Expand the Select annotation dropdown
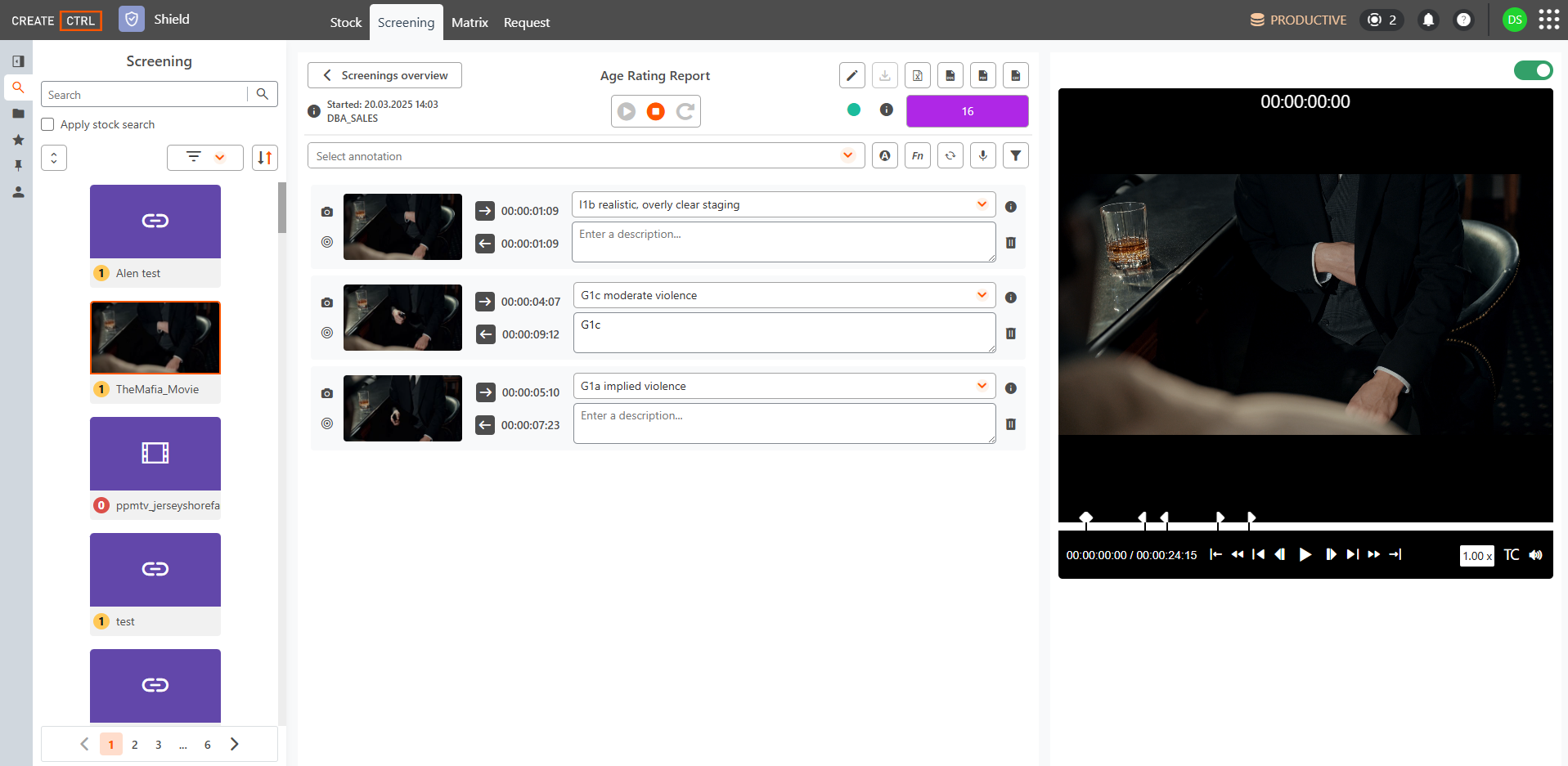The width and height of the screenshot is (1568, 766). pyautogui.click(x=586, y=155)
